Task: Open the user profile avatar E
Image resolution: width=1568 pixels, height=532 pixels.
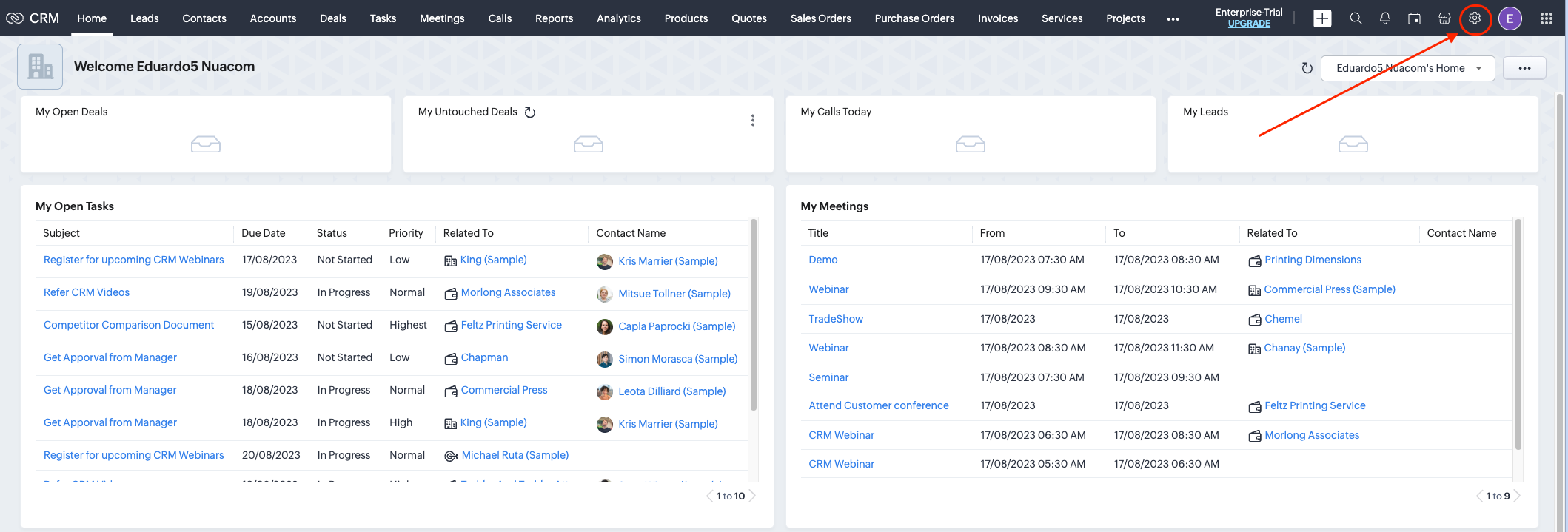Action: click(x=1510, y=18)
